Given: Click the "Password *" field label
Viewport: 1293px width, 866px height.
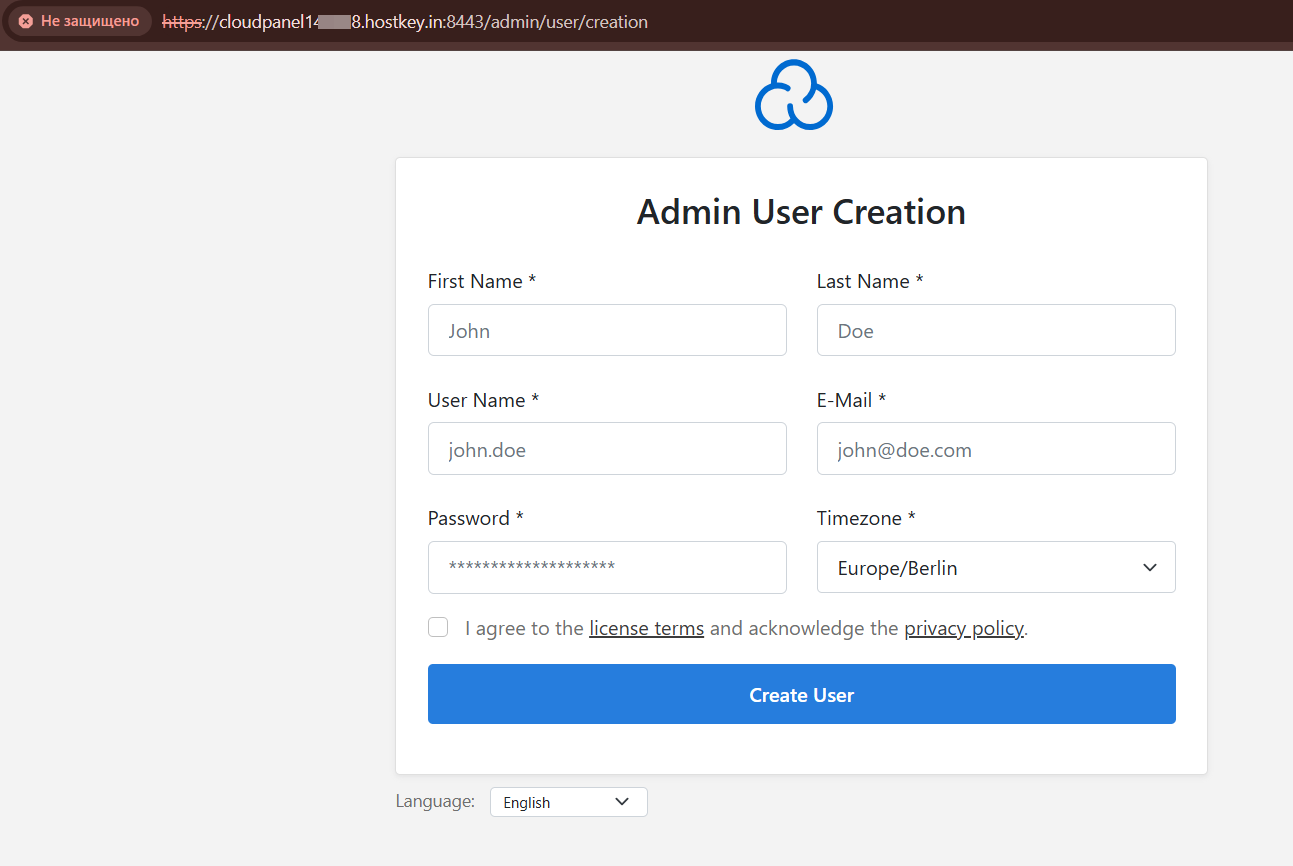Looking at the screenshot, I should point(475,518).
